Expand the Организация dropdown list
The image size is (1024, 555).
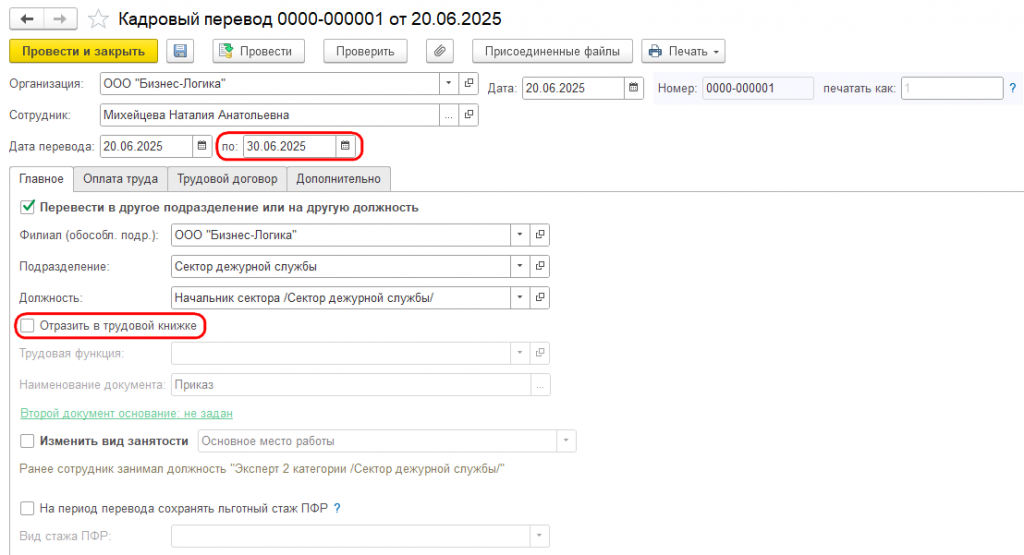pos(449,84)
